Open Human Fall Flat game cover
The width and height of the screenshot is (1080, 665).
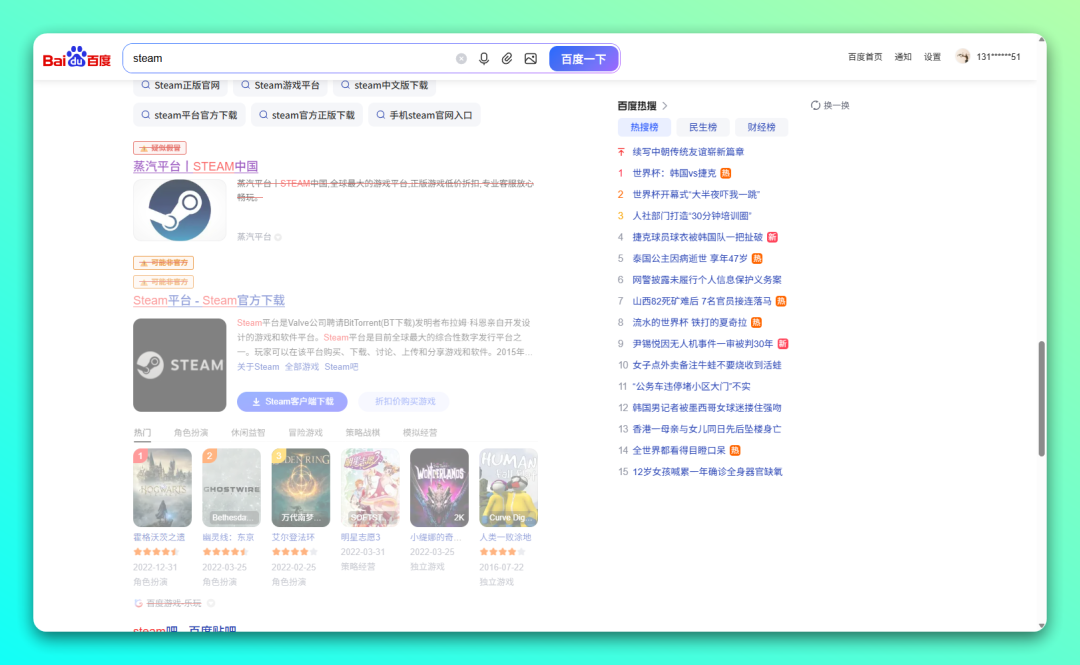pyautogui.click(x=508, y=488)
